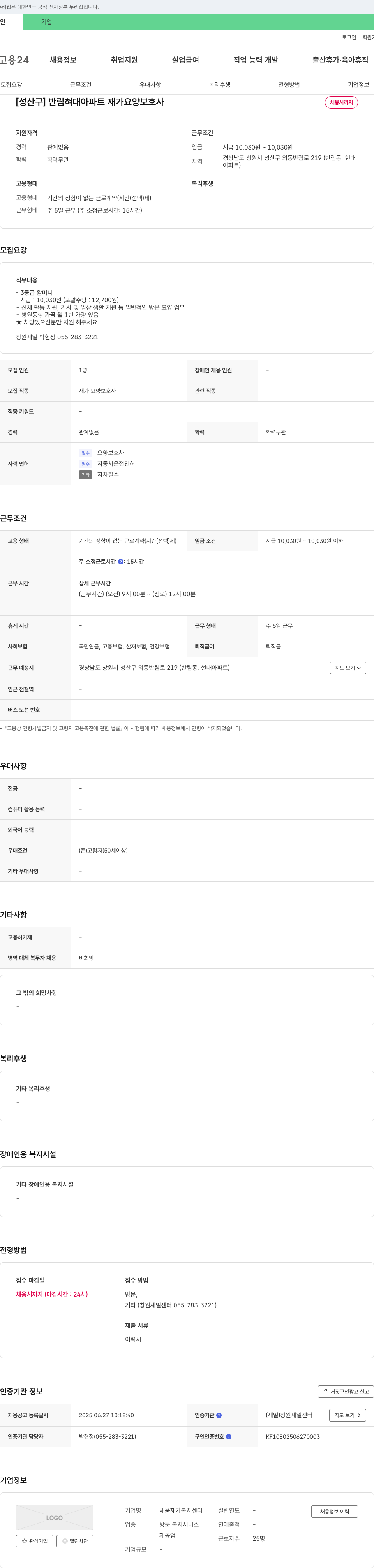Click the help icon beside 인증기관 label

tap(219, 1415)
